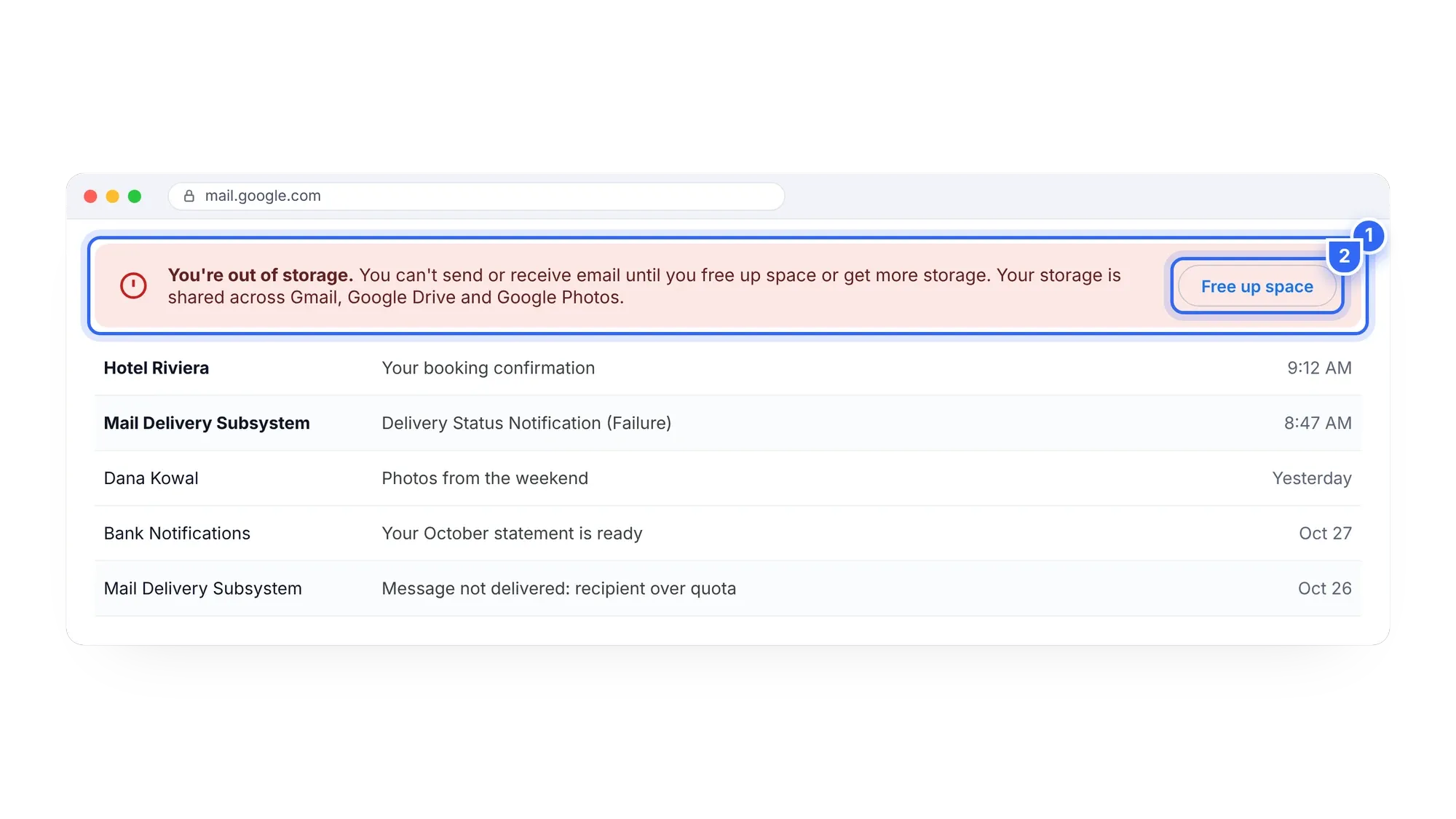The width and height of the screenshot is (1456, 819).
Task: Select the Yesterday date label
Action: (1312, 478)
